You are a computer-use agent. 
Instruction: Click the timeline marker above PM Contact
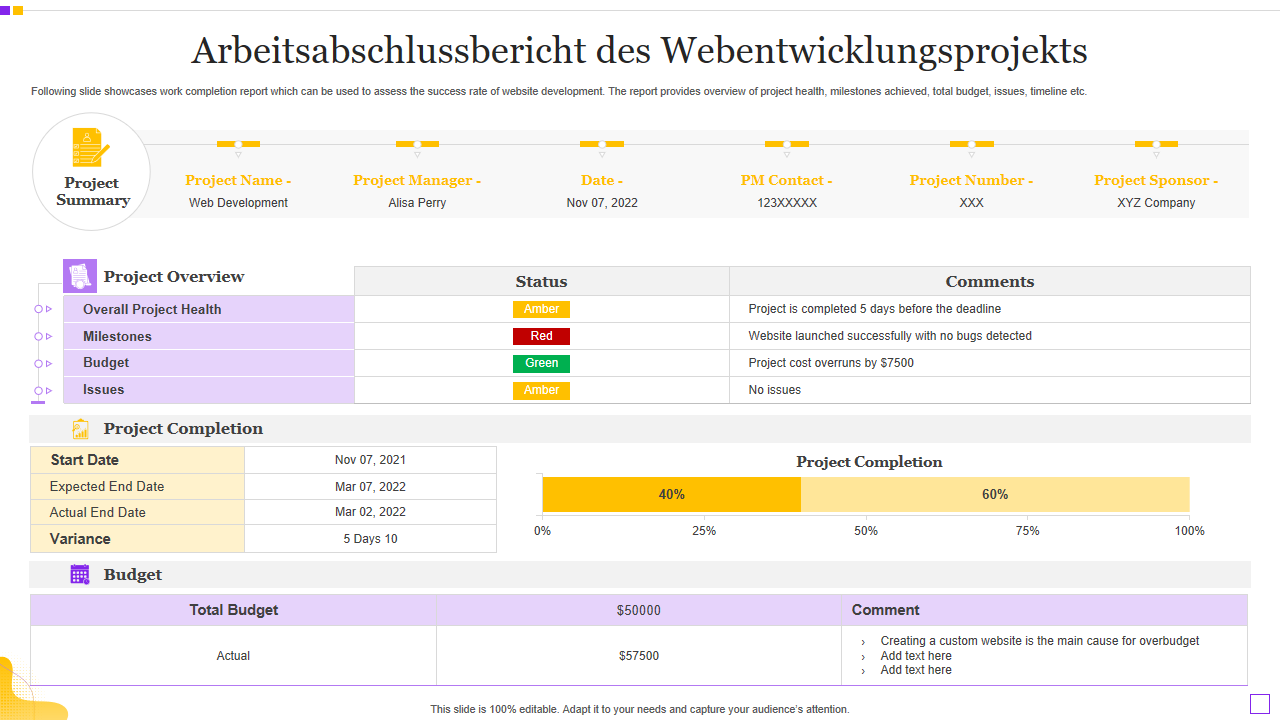[787, 145]
